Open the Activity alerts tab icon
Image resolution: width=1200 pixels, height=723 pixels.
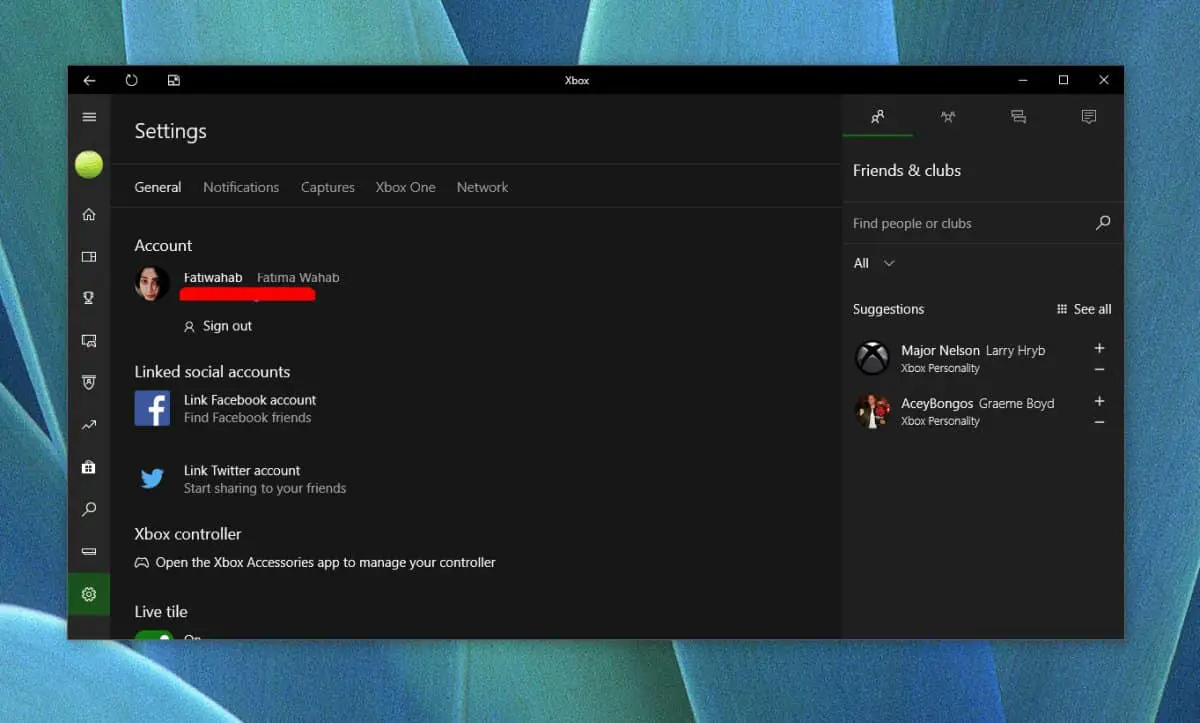[1089, 117]
